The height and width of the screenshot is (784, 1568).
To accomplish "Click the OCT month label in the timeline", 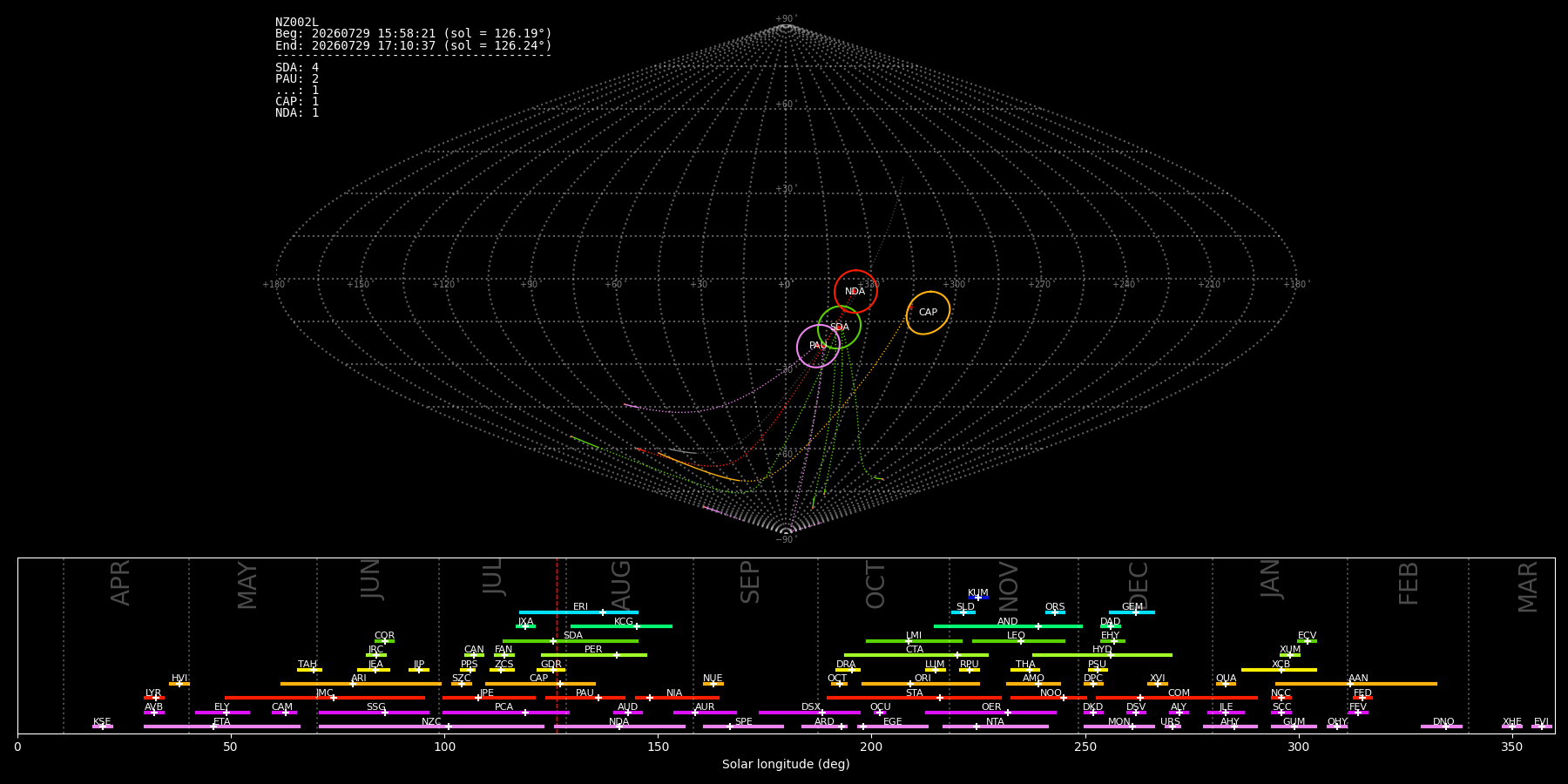I will coord(875,585).
